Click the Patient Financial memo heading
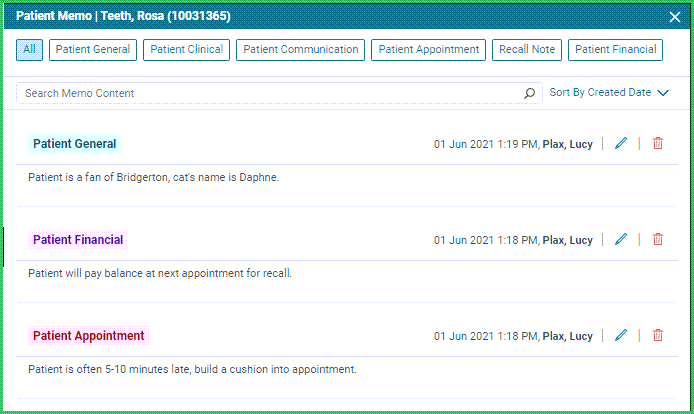Viewport: 694px width, 414px height. [78, 240]
